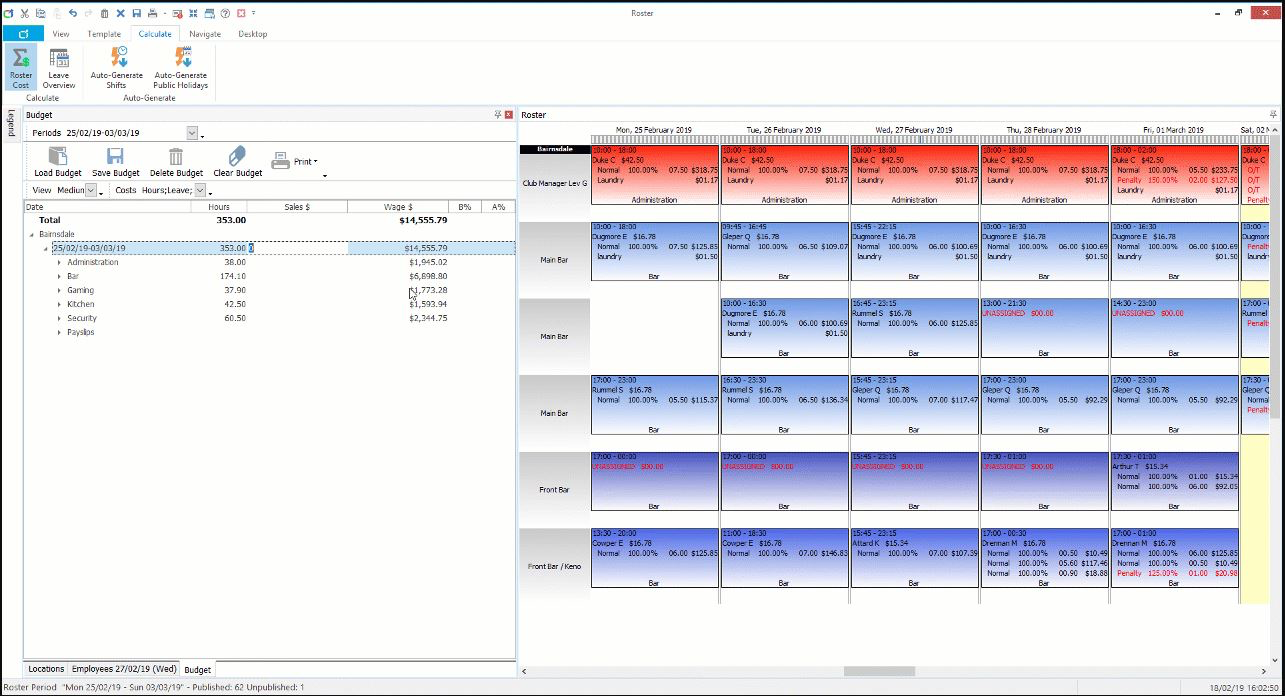Screen dimensions: 1285x696
Task: Click the Mon, 25 February 2019 header
Action: 654,130
